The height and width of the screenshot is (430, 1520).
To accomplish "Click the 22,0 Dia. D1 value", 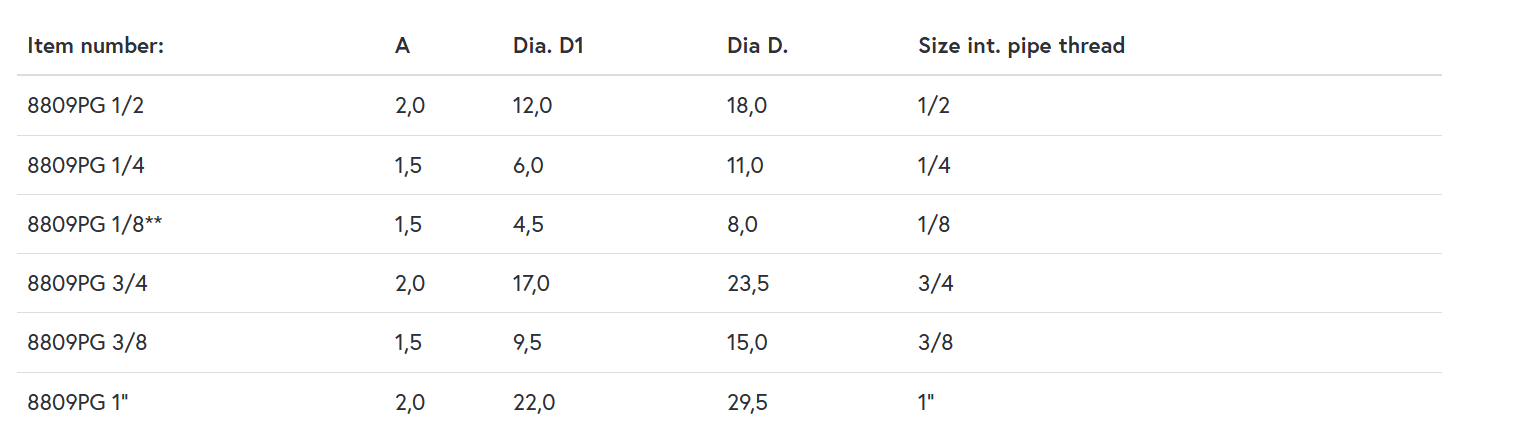I will click(533, 402).
